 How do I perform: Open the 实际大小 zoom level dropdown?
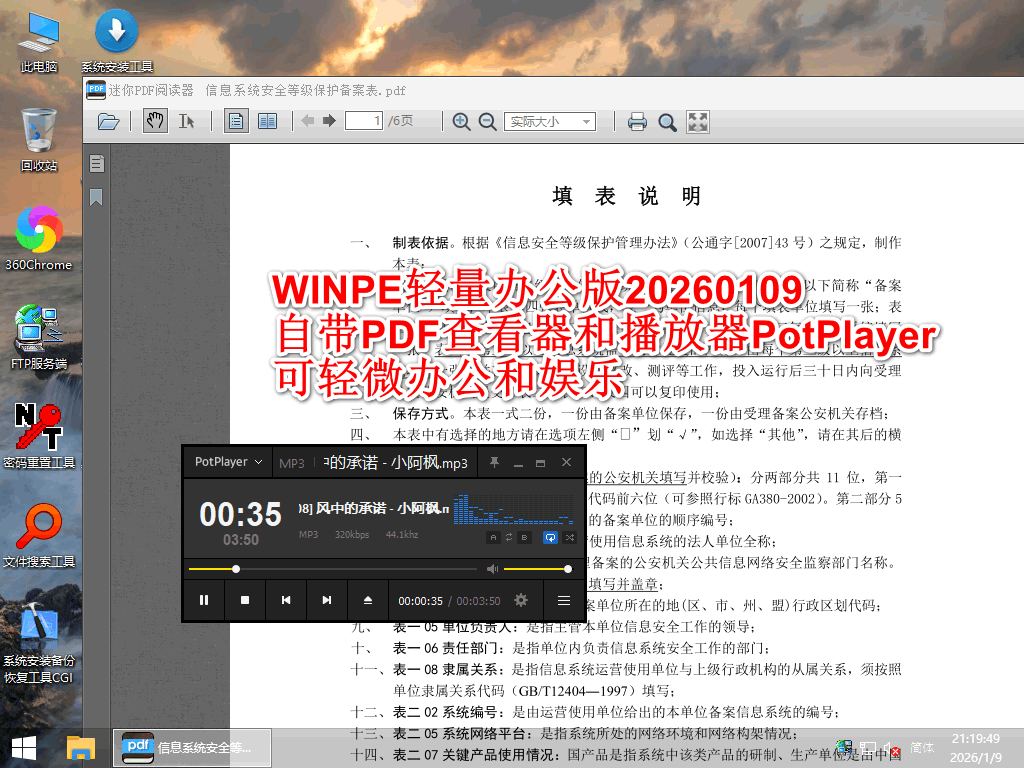coord(548,120)
